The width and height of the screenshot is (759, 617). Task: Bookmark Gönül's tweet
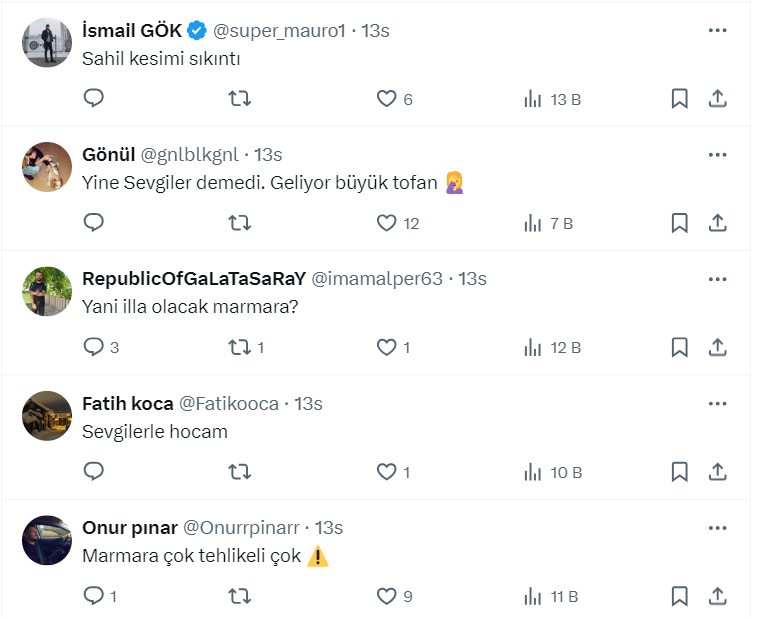click(x=679, y=222)
